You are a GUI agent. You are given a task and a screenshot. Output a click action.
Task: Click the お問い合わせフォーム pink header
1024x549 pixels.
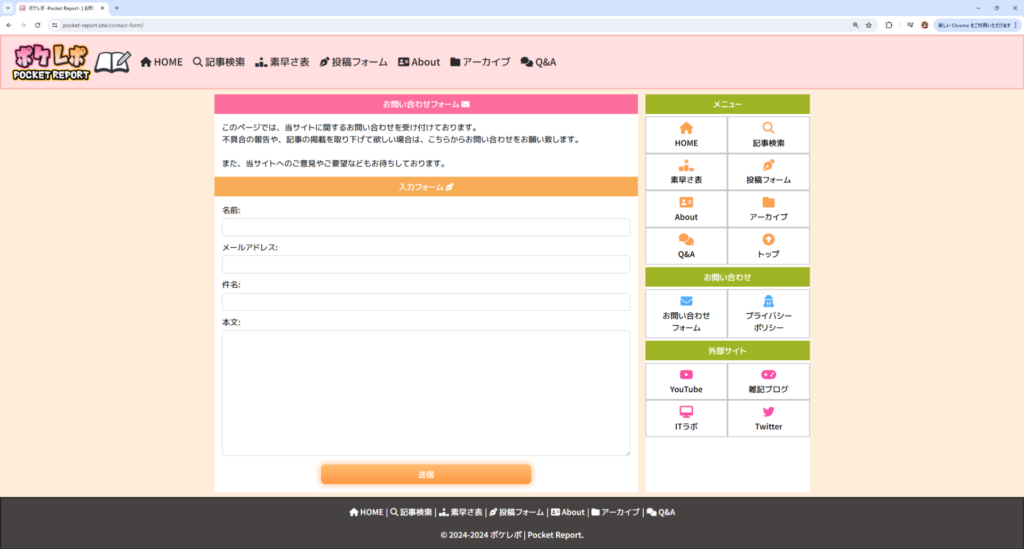426,104
